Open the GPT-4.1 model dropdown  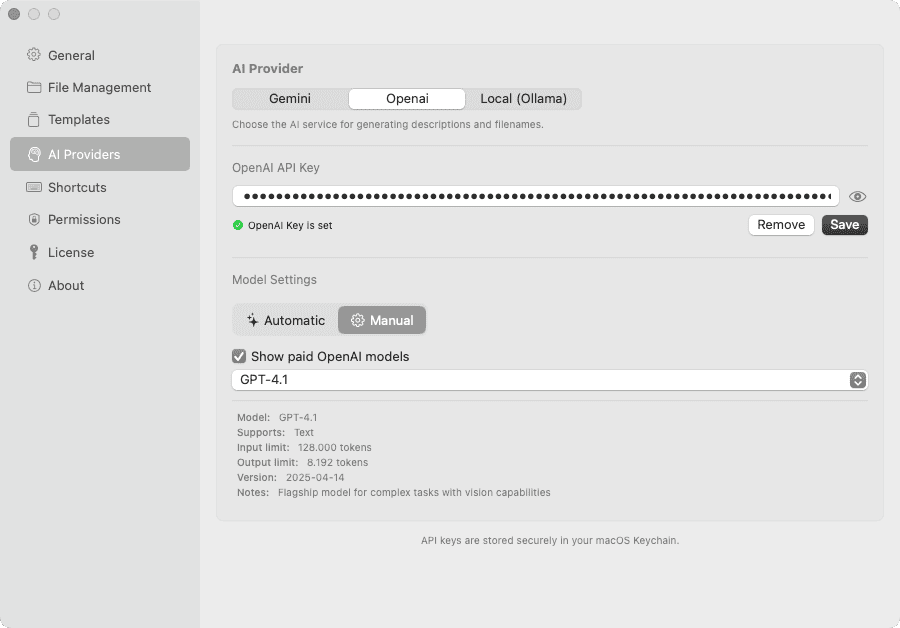549,380
